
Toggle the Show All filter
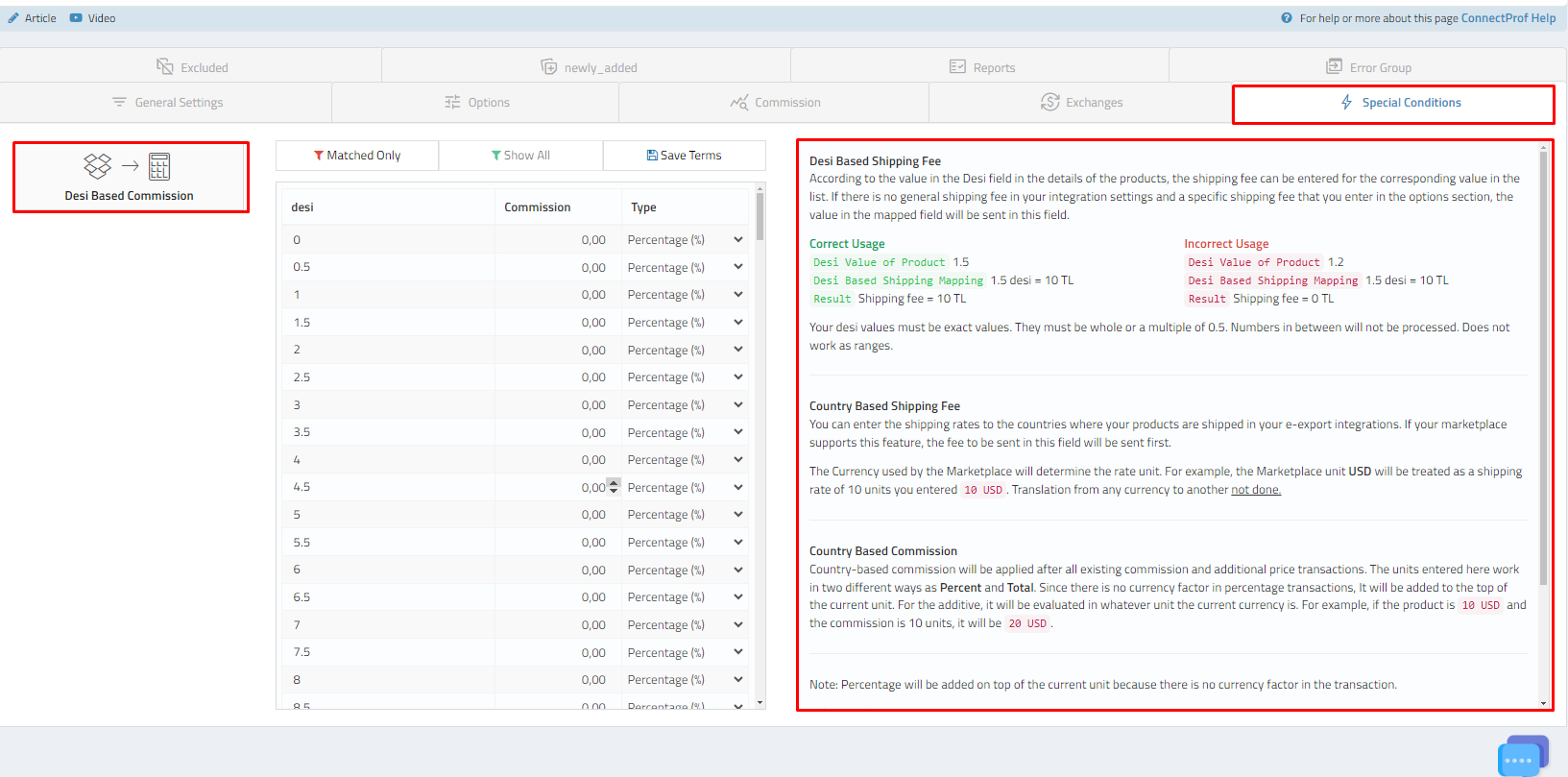coord(520,156)
